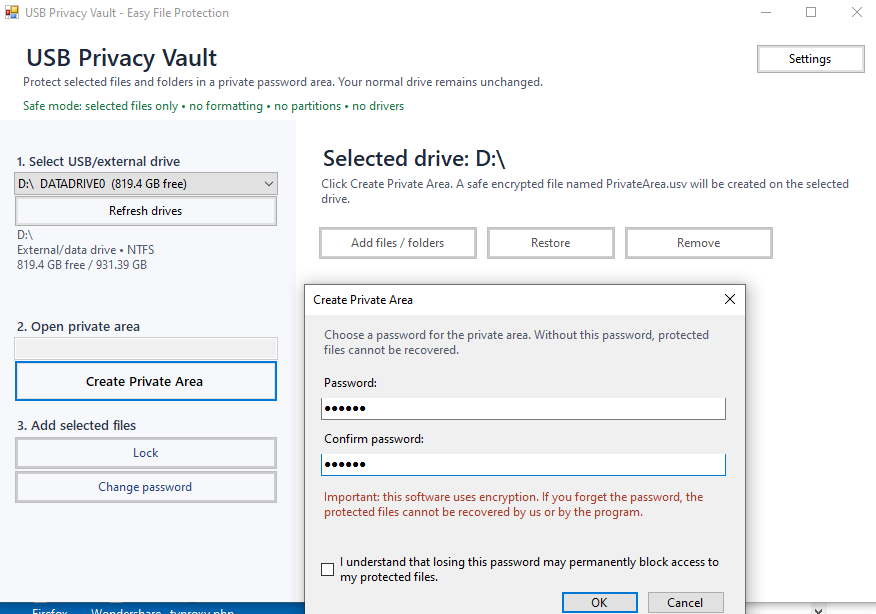876x614 pixels.
Task: Click the 'Click Create Private Area' description text
Action: pos(585,191)
